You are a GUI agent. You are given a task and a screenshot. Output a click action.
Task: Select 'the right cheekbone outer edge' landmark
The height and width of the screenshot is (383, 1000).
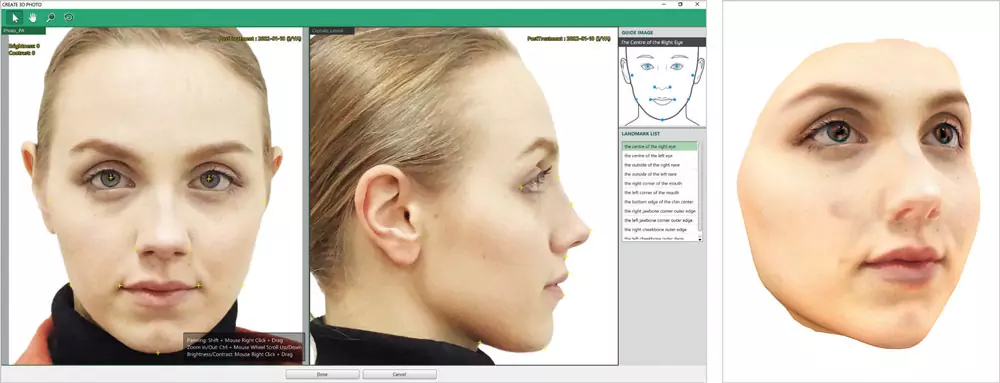click(660, 229)
